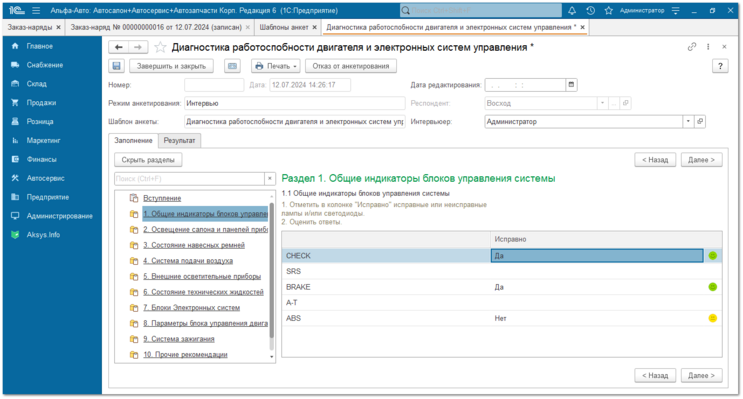Click Завершить и закрыть button
Screen dimensions: 743x399
coord(171,66)
